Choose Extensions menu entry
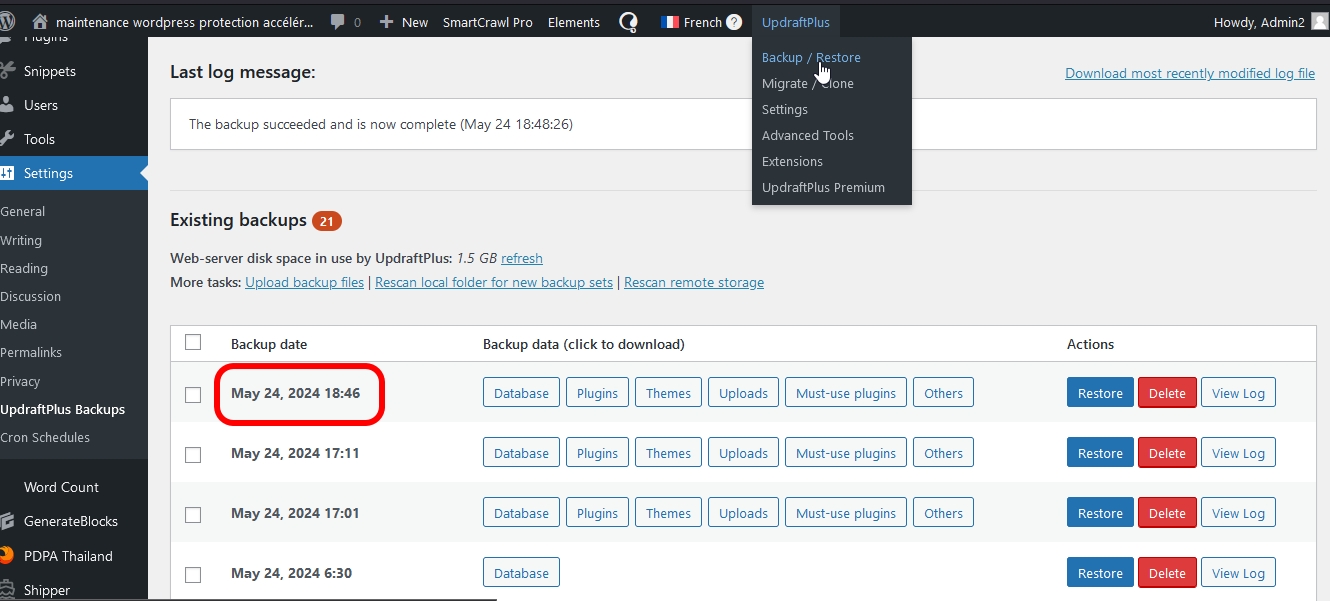Screen dimensions: 1330x601 pyautogui.click(x=792, y=161)
